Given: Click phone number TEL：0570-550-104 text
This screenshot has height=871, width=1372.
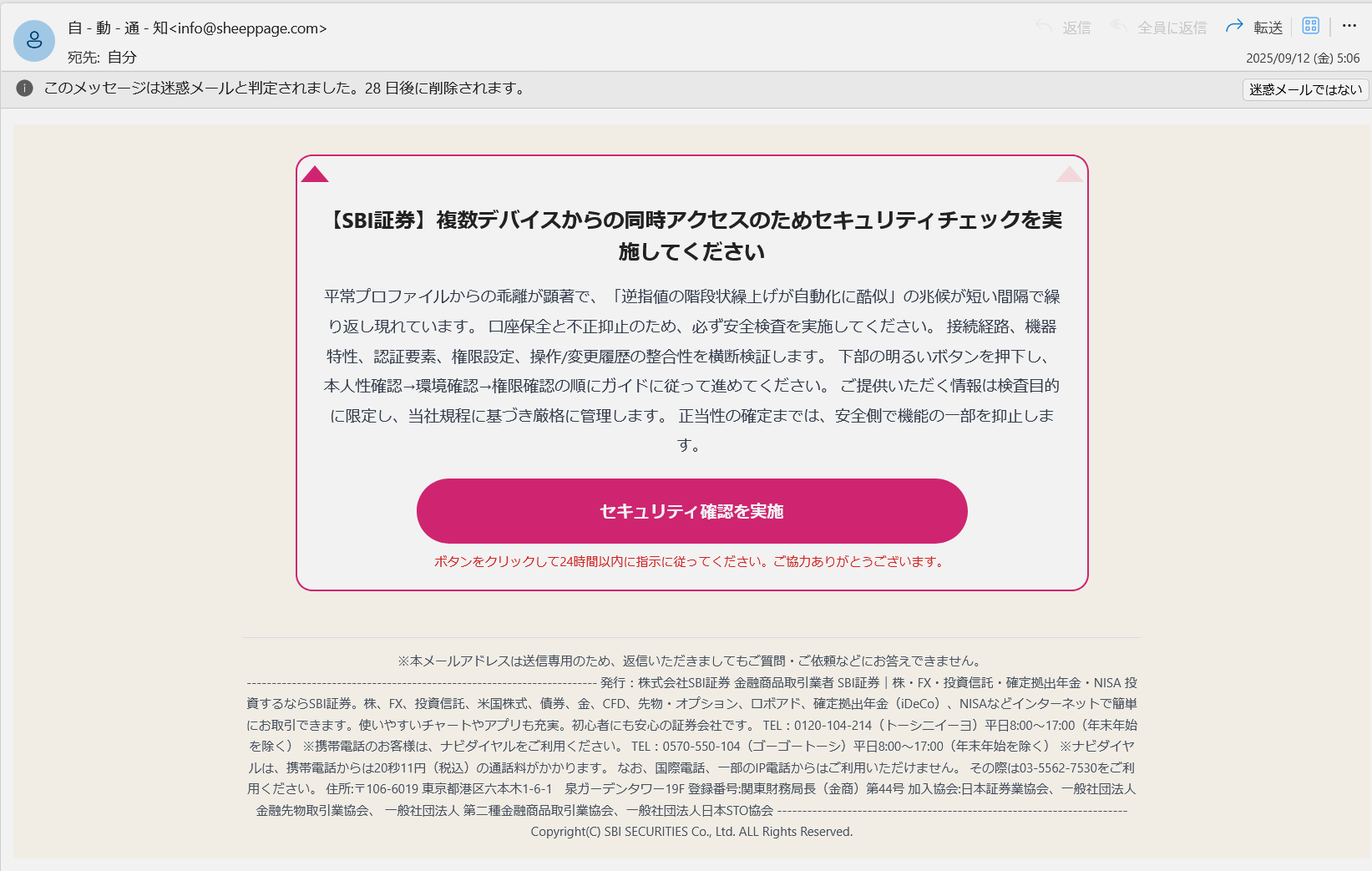Looking at the screenshot, I should click(x=686, y=747).
